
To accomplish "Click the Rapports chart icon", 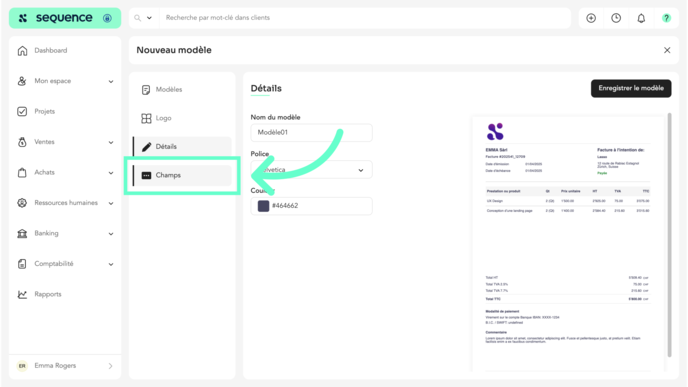I will 22,294.
